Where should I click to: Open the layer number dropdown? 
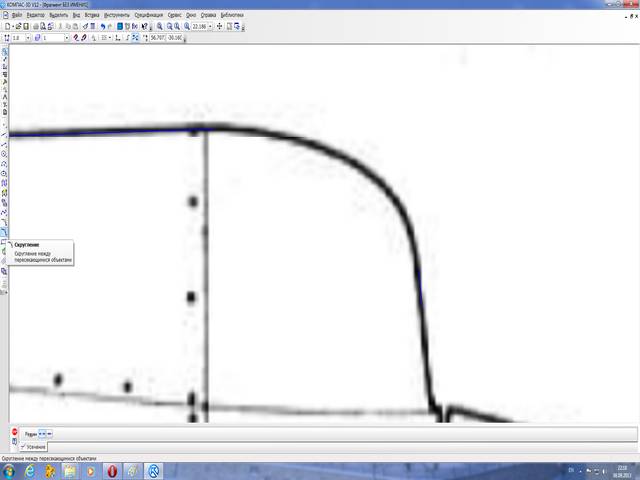point(66,38)
